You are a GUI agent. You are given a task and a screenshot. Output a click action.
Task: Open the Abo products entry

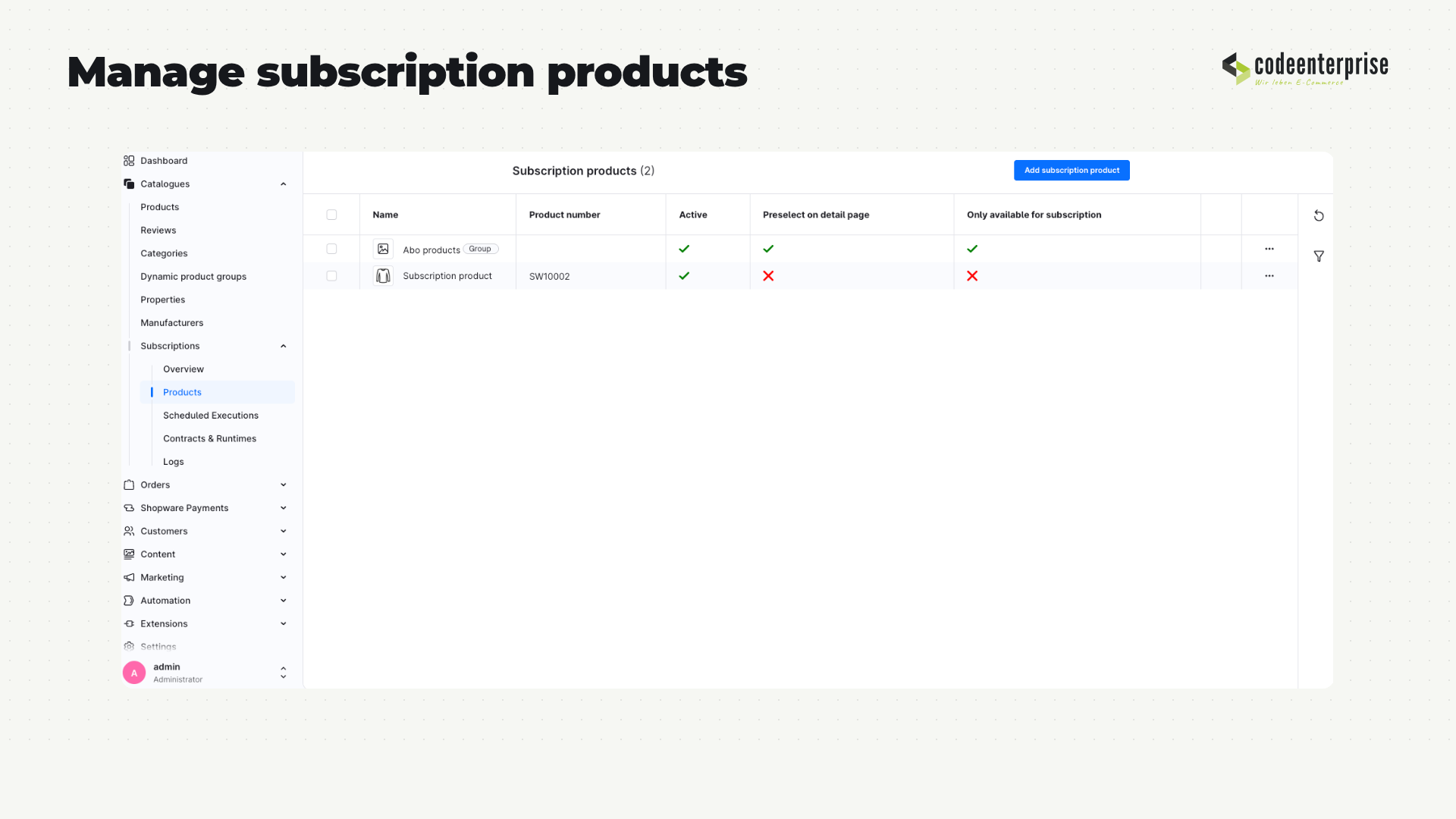[431, 249]
